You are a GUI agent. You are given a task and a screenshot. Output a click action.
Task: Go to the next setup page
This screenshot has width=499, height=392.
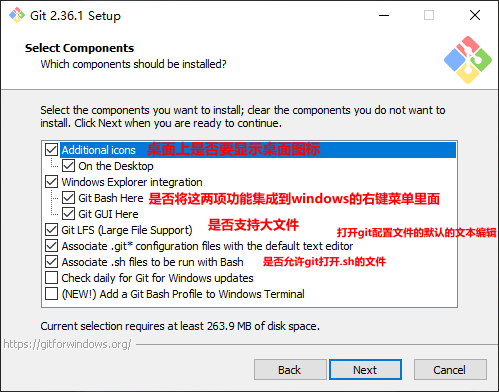click(365, 370)
